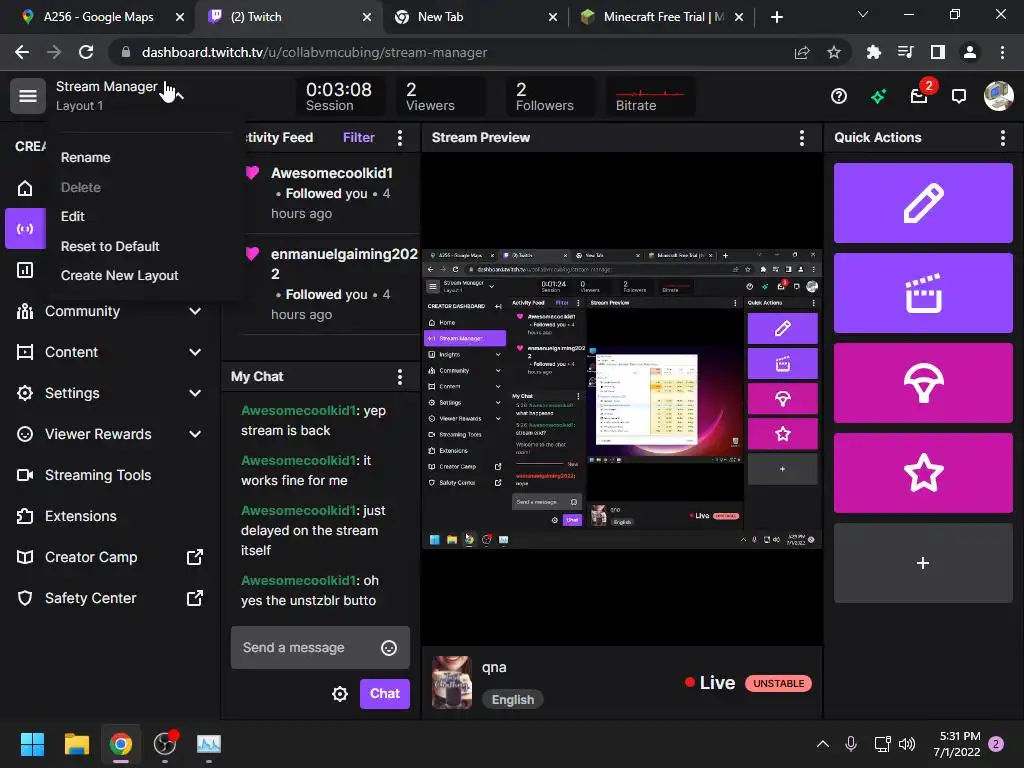Bookmark this page with the star icon
Screen dimensions: 1024x768
click(x=834, y=53)
